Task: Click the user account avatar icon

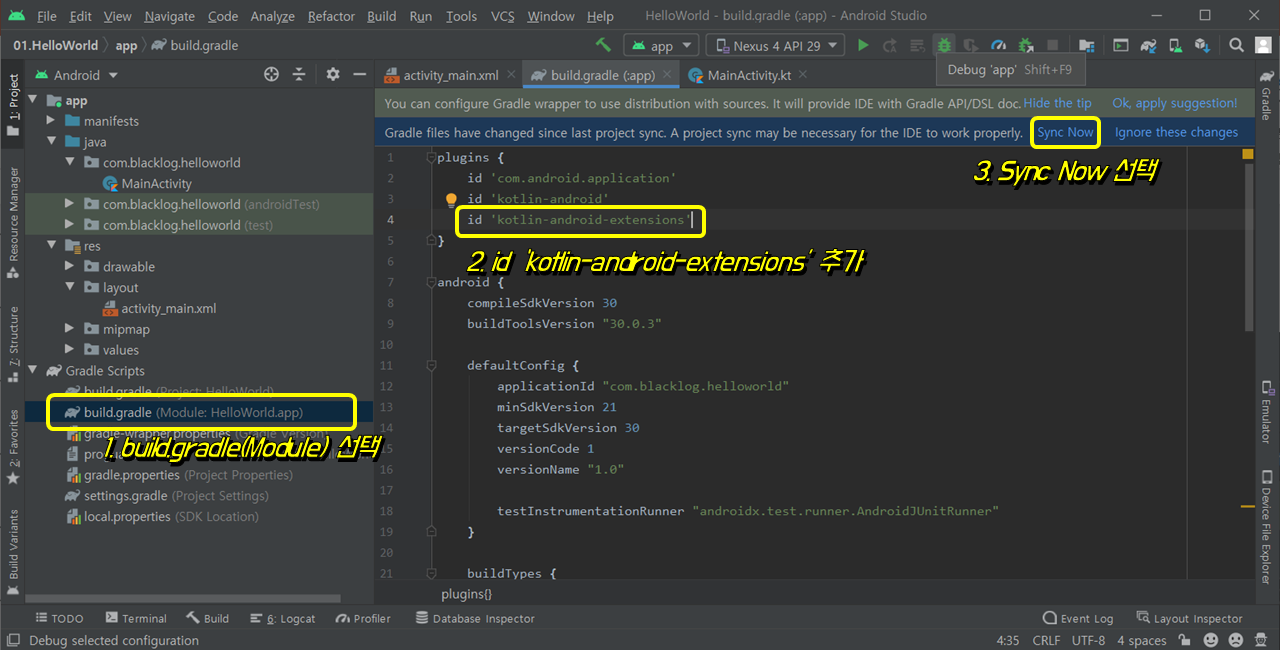Action: tap(1264, 45)
